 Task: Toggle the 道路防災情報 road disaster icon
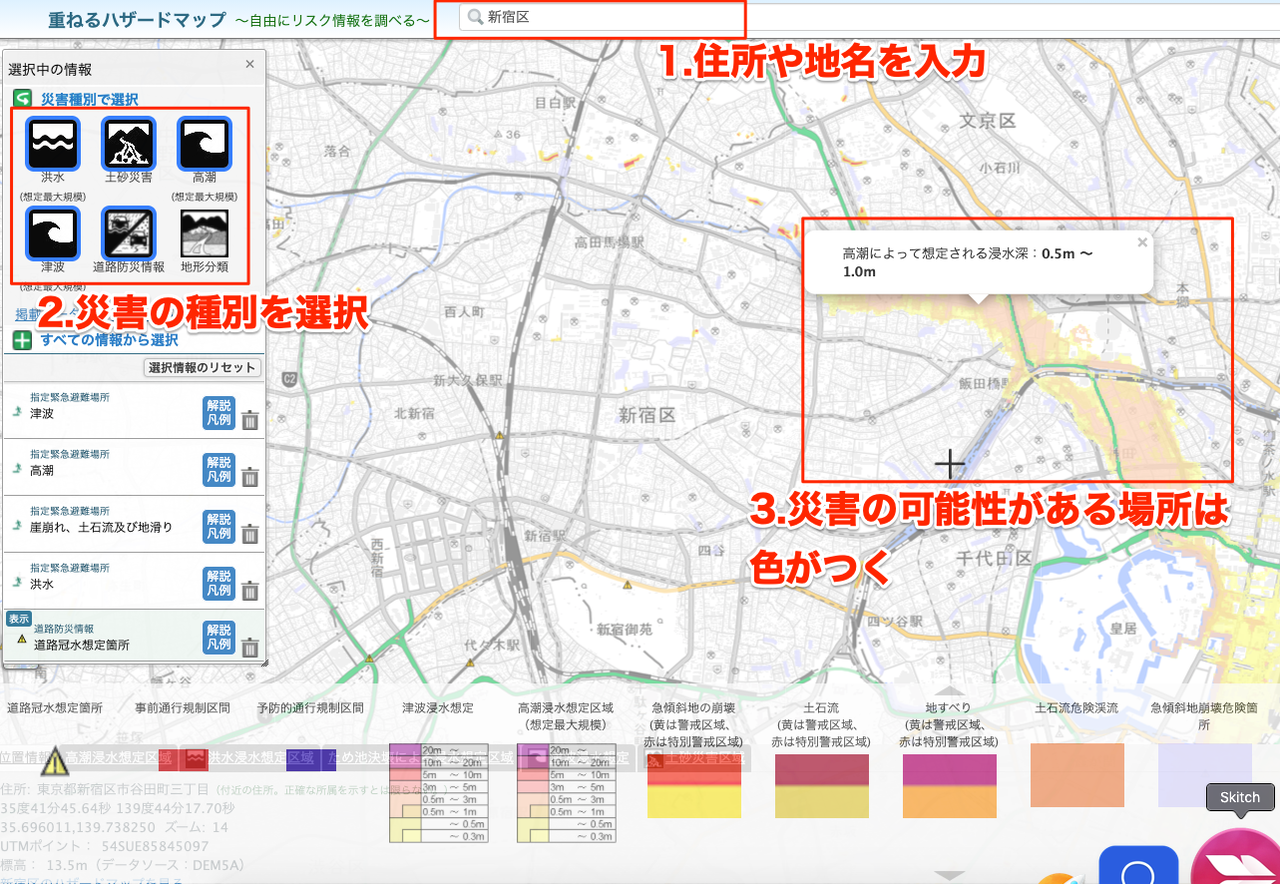tap(128, 233)
